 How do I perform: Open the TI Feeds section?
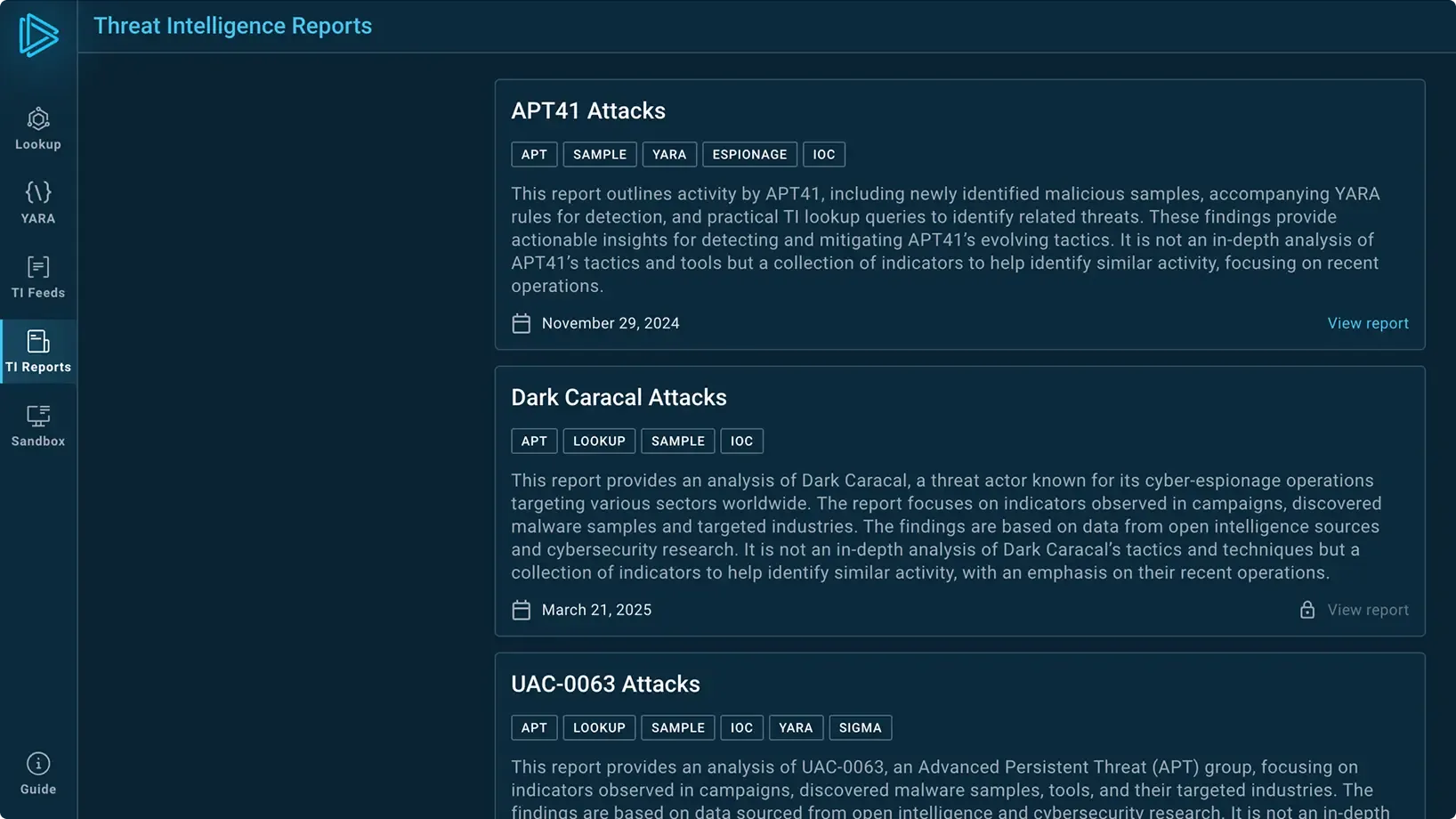37,277
